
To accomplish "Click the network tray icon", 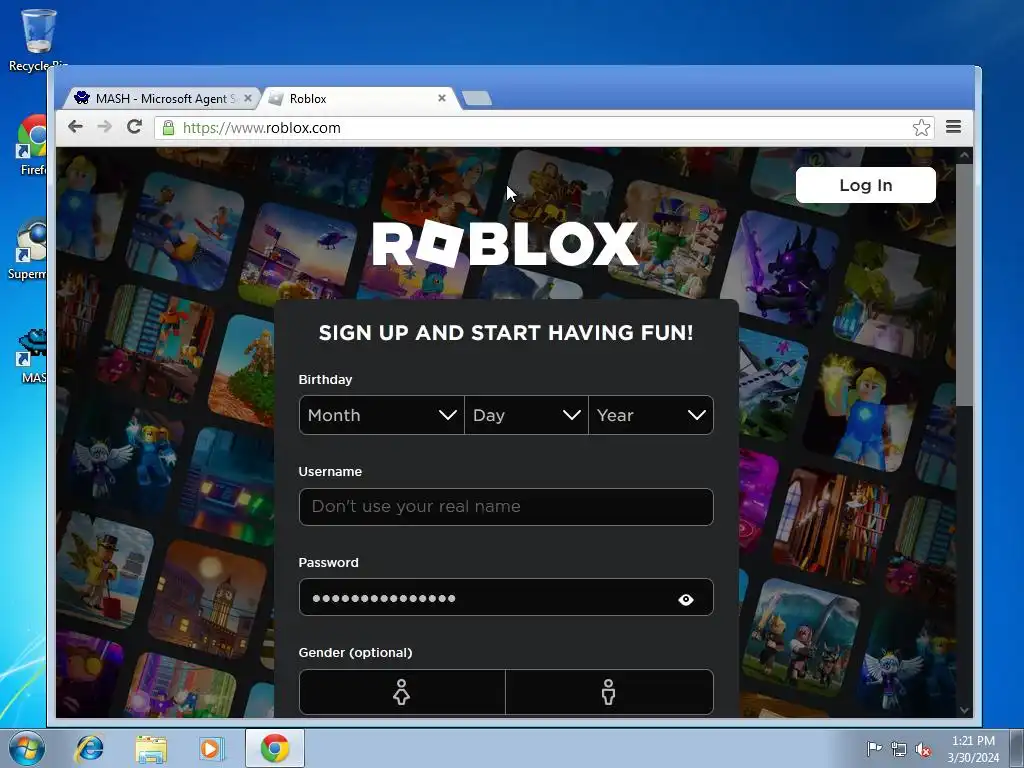I will (899, 749).
